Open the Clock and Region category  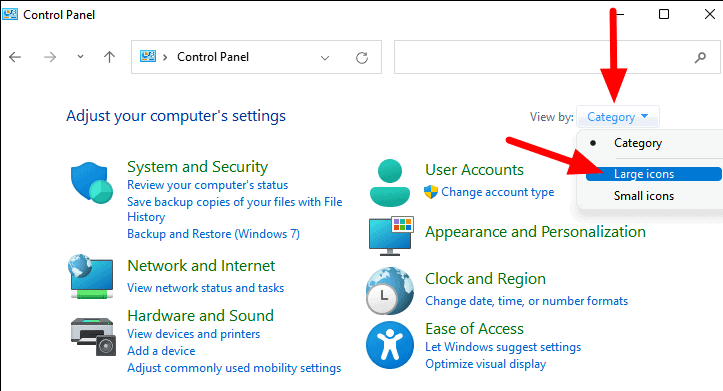tap(486, 278)
